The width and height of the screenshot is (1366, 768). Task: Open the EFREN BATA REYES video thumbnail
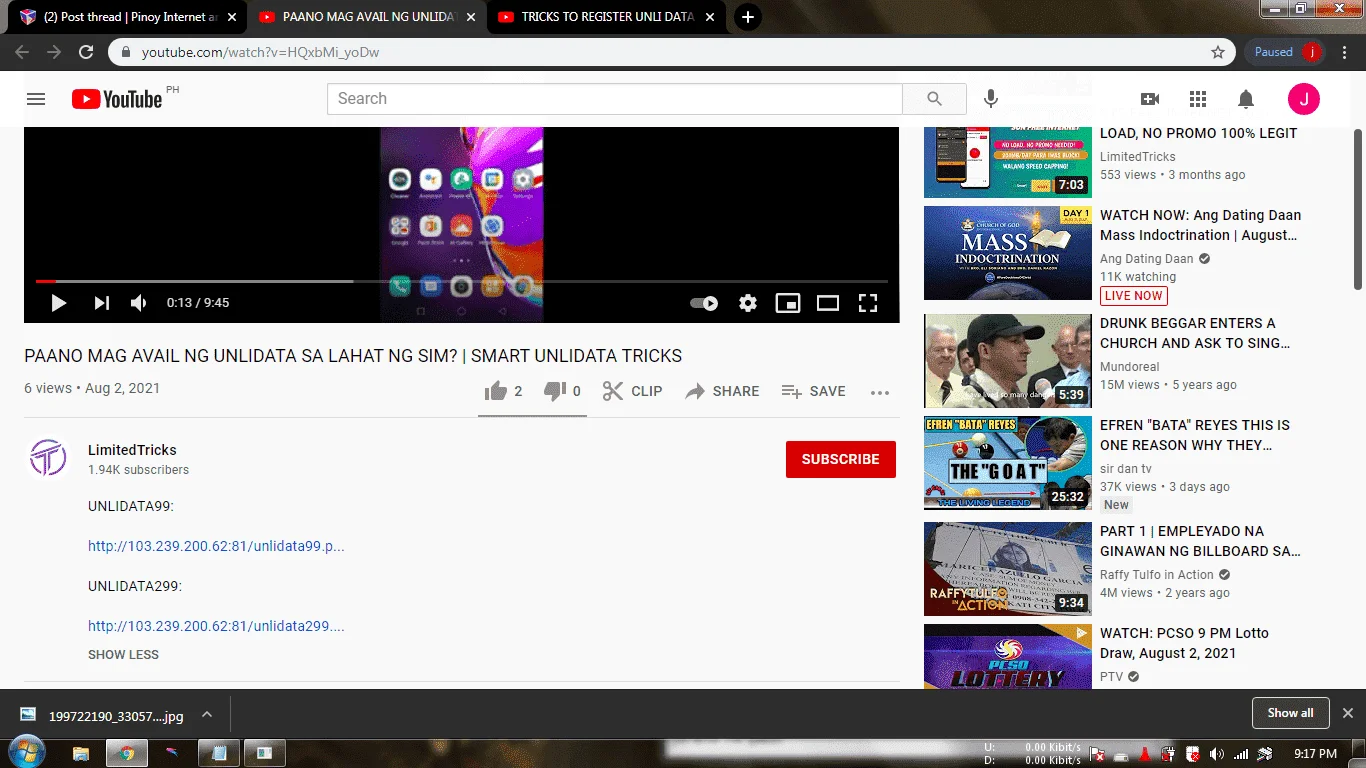pos(1008,463)
